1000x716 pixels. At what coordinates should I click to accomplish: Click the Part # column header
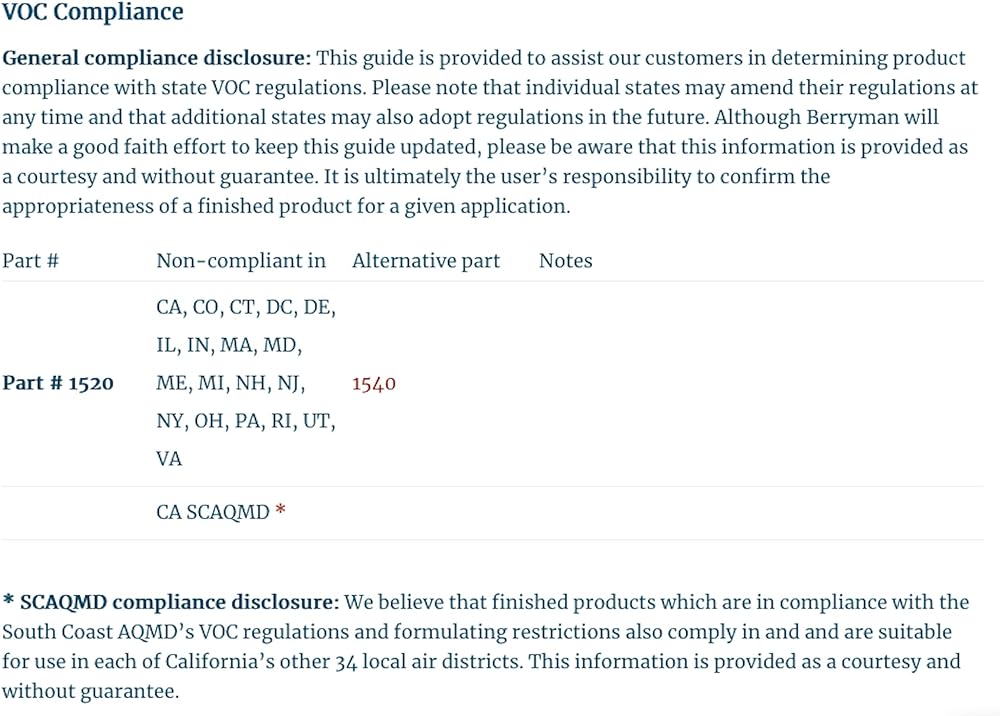pos(30,261)
